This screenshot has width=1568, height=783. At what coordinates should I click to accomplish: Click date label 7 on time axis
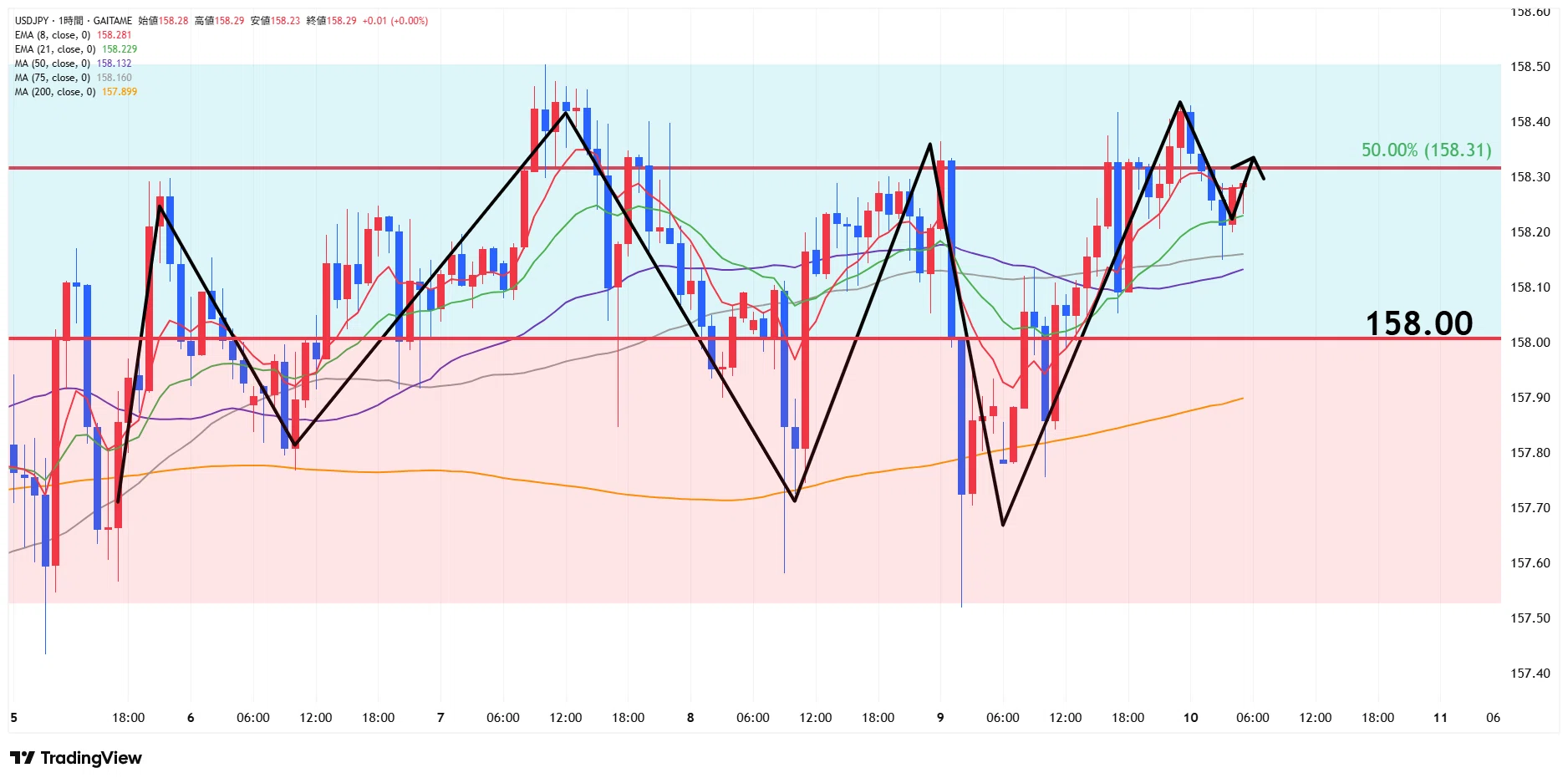440,718
